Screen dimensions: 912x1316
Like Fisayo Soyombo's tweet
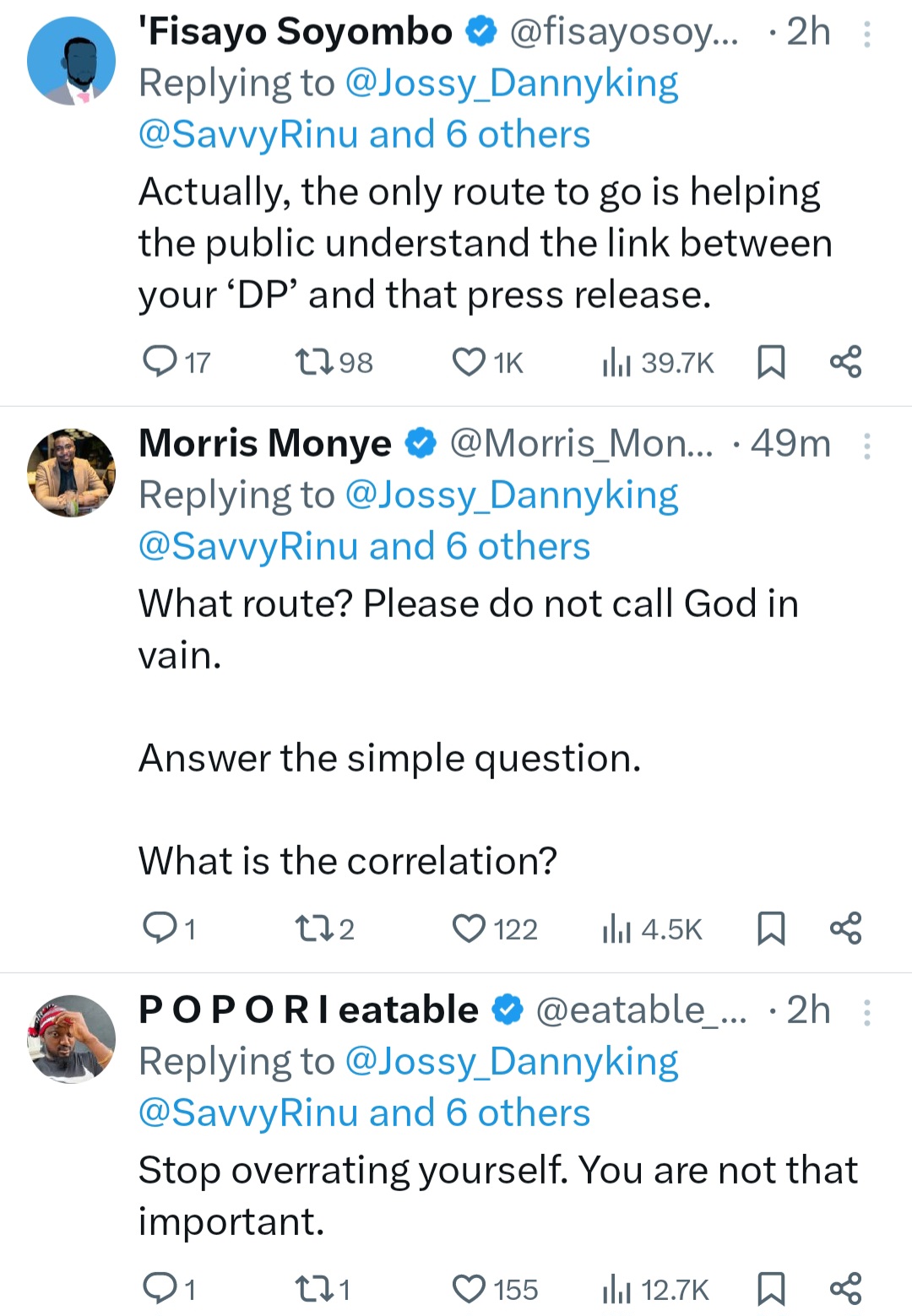pyautogui.click(x=469, y=362)
